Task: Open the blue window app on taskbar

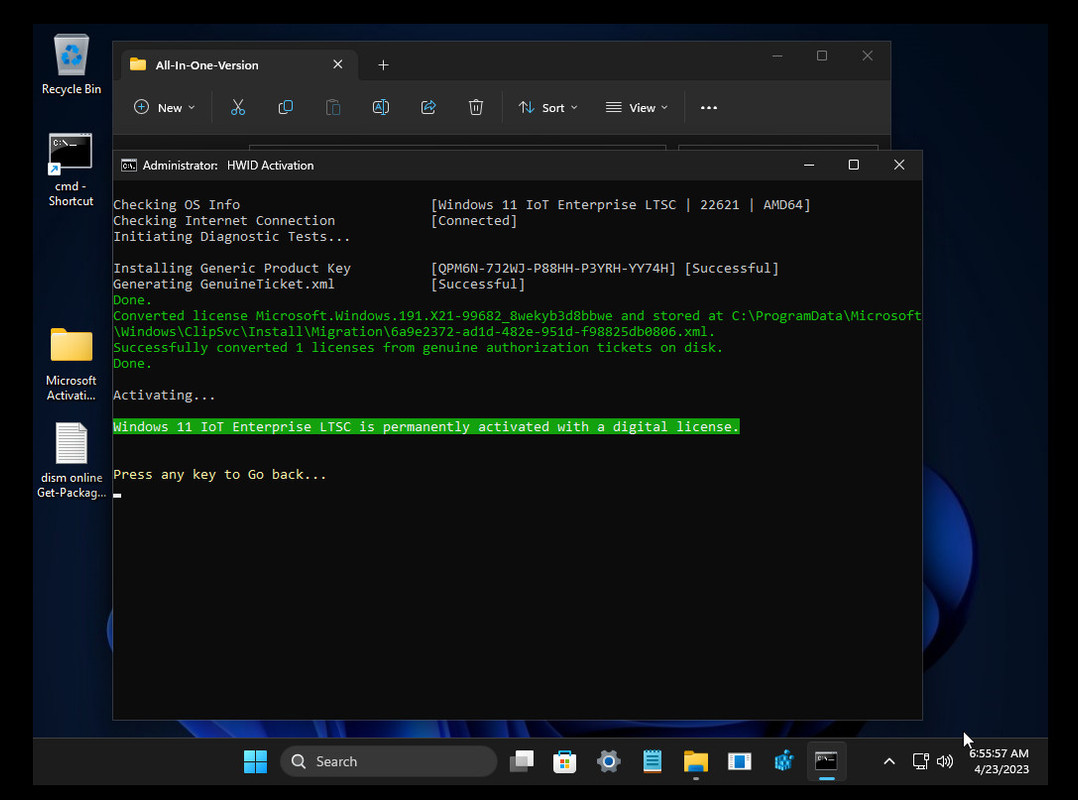Action: [740, 762]
